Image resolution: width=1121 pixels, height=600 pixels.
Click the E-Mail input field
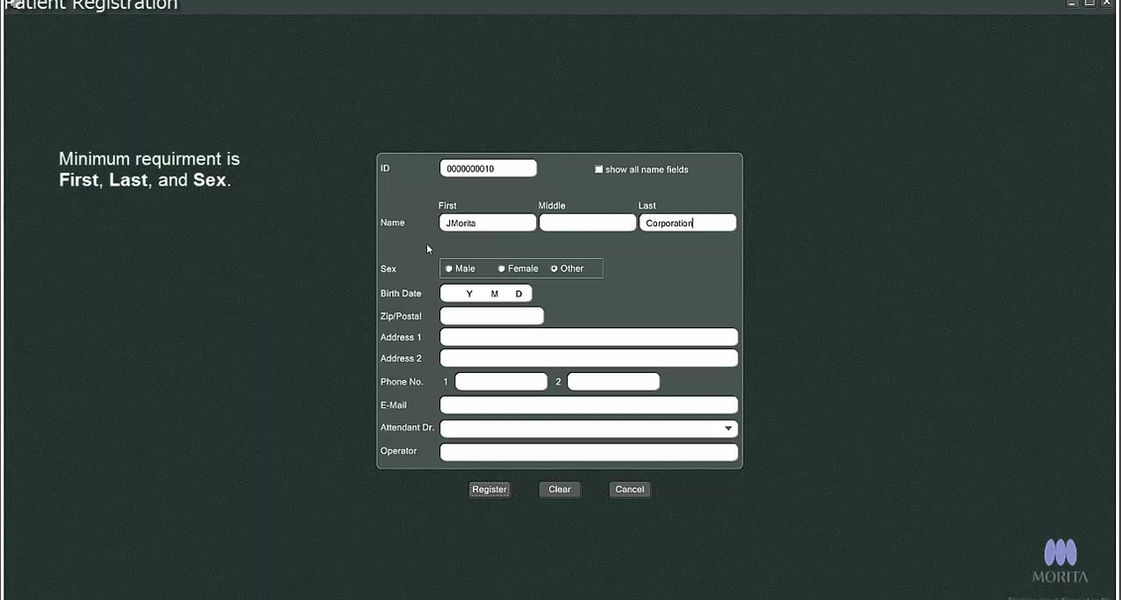pos(588,405)
